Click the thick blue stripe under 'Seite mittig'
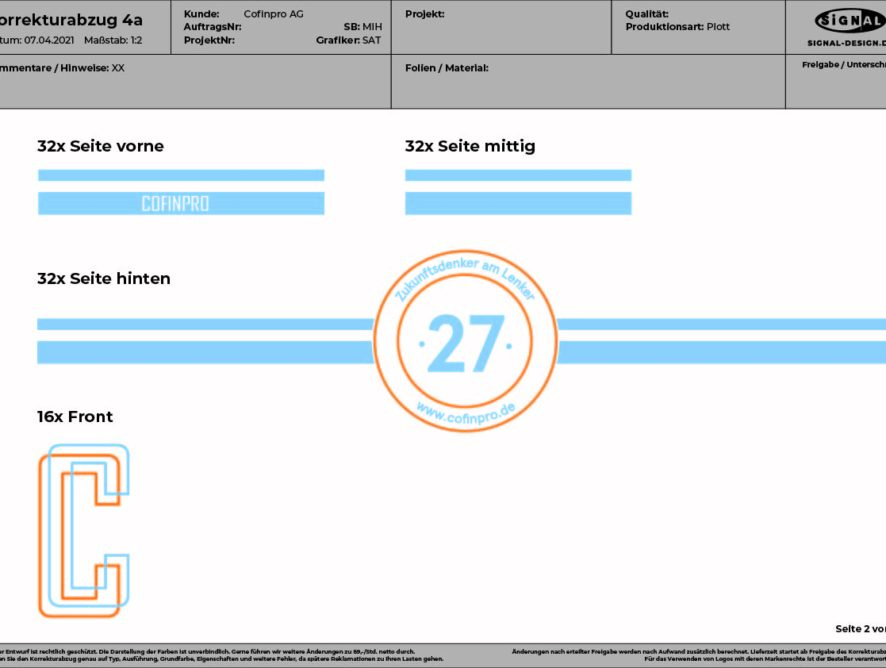886x668 pixels. [x=518, y=203]
